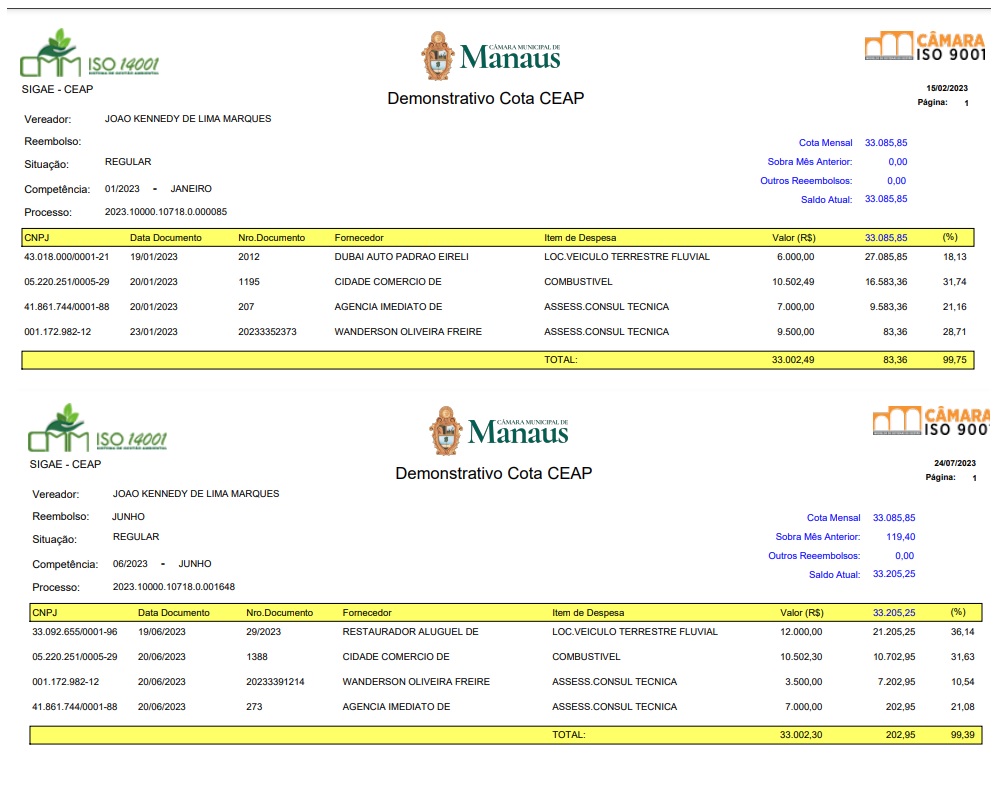This screenshot has width=998, height=797.
Task: Select remaining balance 9.583,36
Action: pos(889,307)
